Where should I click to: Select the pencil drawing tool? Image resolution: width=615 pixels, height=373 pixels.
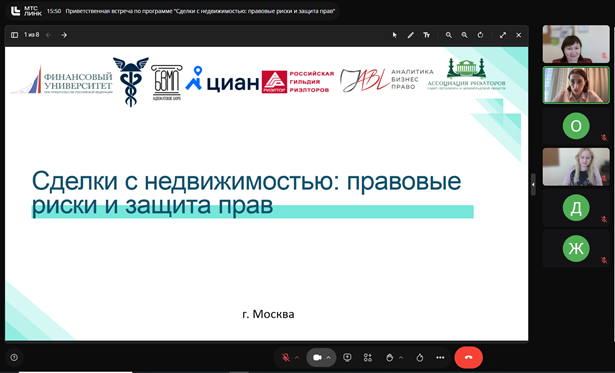coord(410,35)
